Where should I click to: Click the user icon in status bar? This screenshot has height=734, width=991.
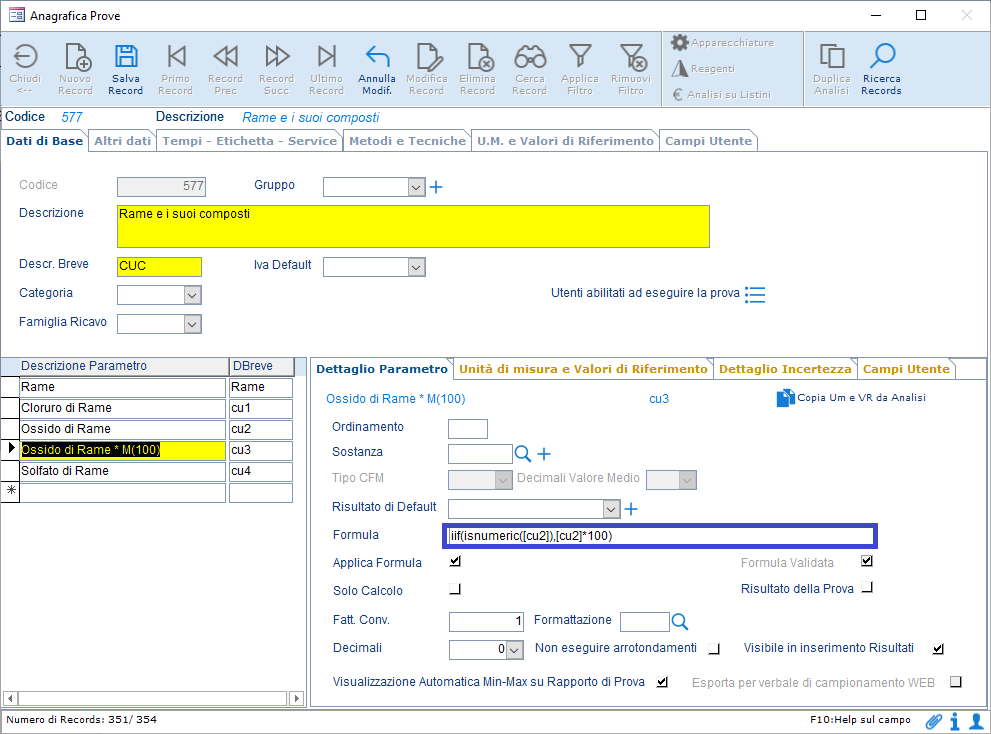point(976,721)
